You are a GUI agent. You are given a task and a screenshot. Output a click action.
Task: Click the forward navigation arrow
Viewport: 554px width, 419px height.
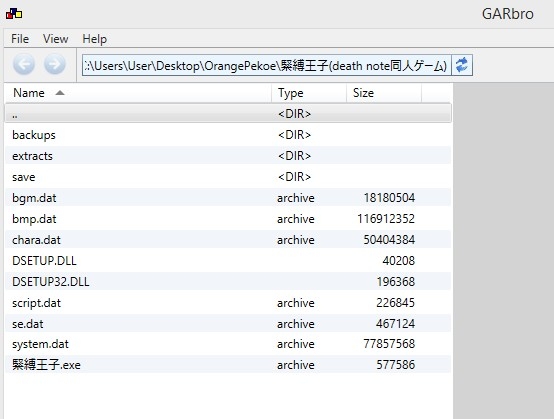tap(55, 64)
